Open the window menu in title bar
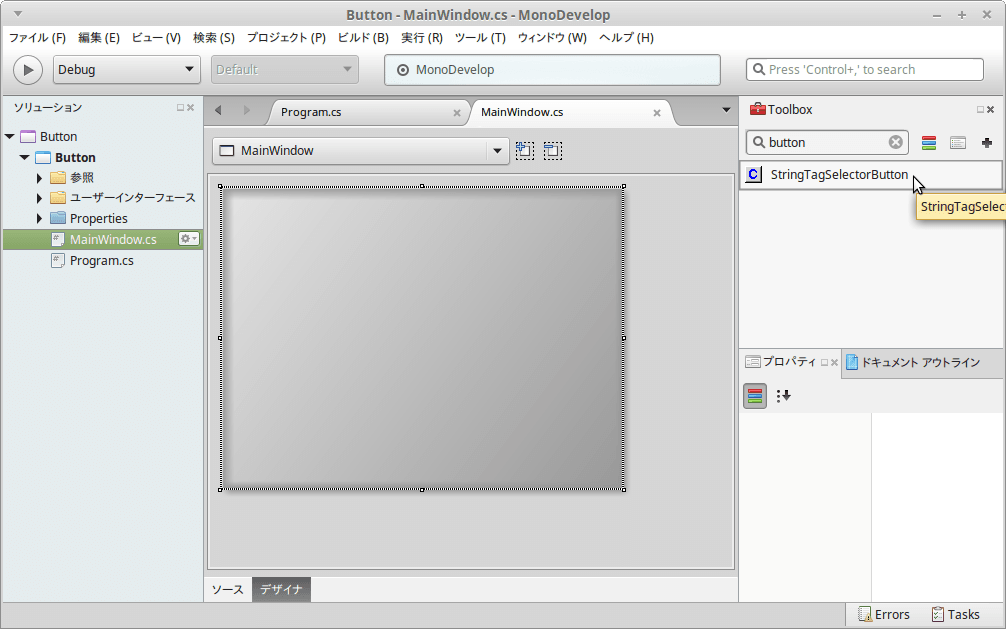This screenshot has width=1006, height=629. tap(18, 13)
